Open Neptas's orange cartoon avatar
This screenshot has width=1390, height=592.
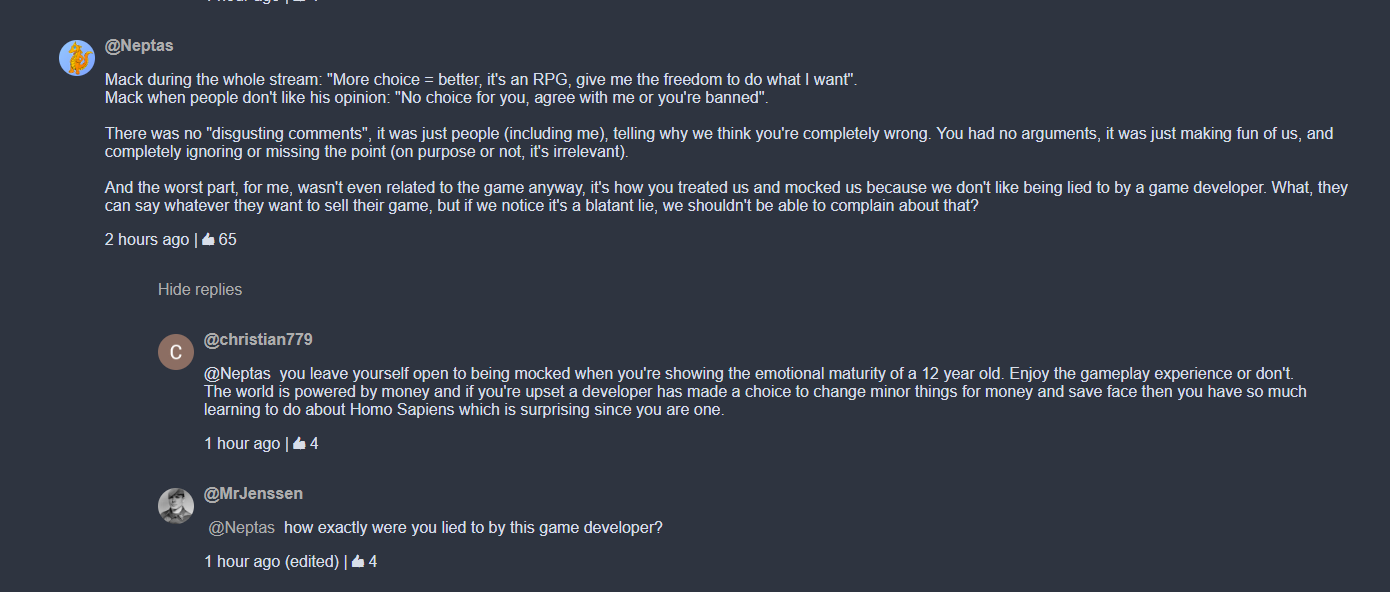coord(77,58)
